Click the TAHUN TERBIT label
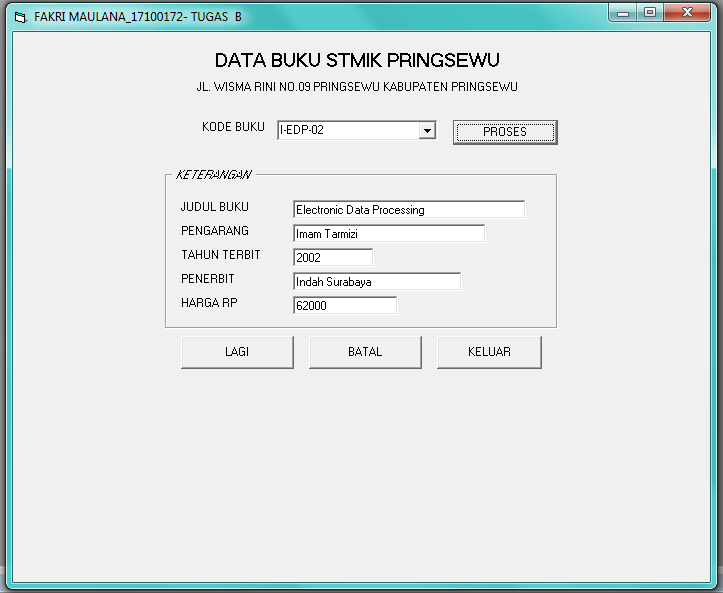 click(221, 255)
